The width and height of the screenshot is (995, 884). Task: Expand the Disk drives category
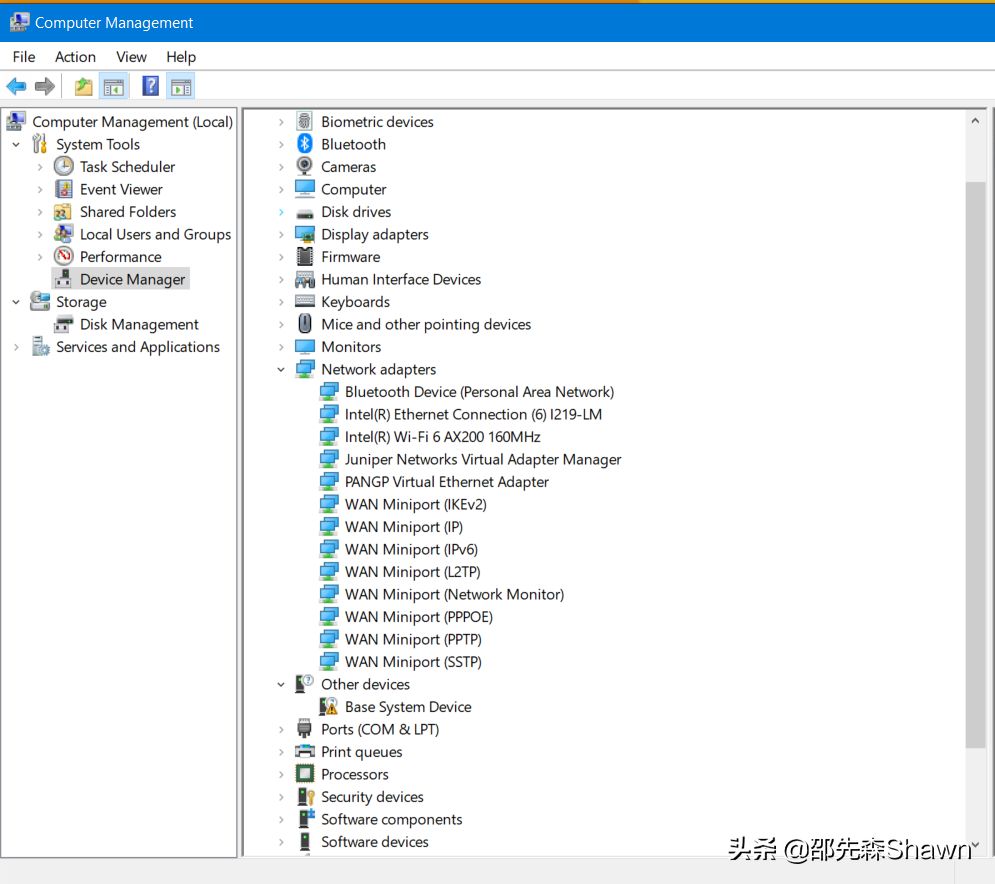click(x=280, y=212)
